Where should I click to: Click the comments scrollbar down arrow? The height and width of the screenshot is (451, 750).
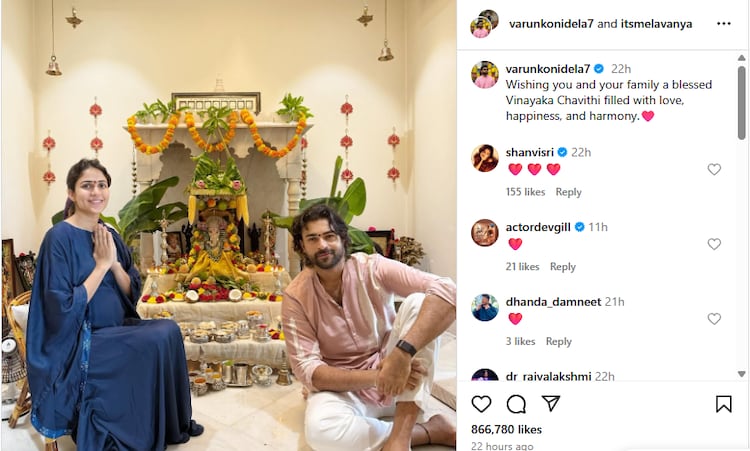pos(741,374)
